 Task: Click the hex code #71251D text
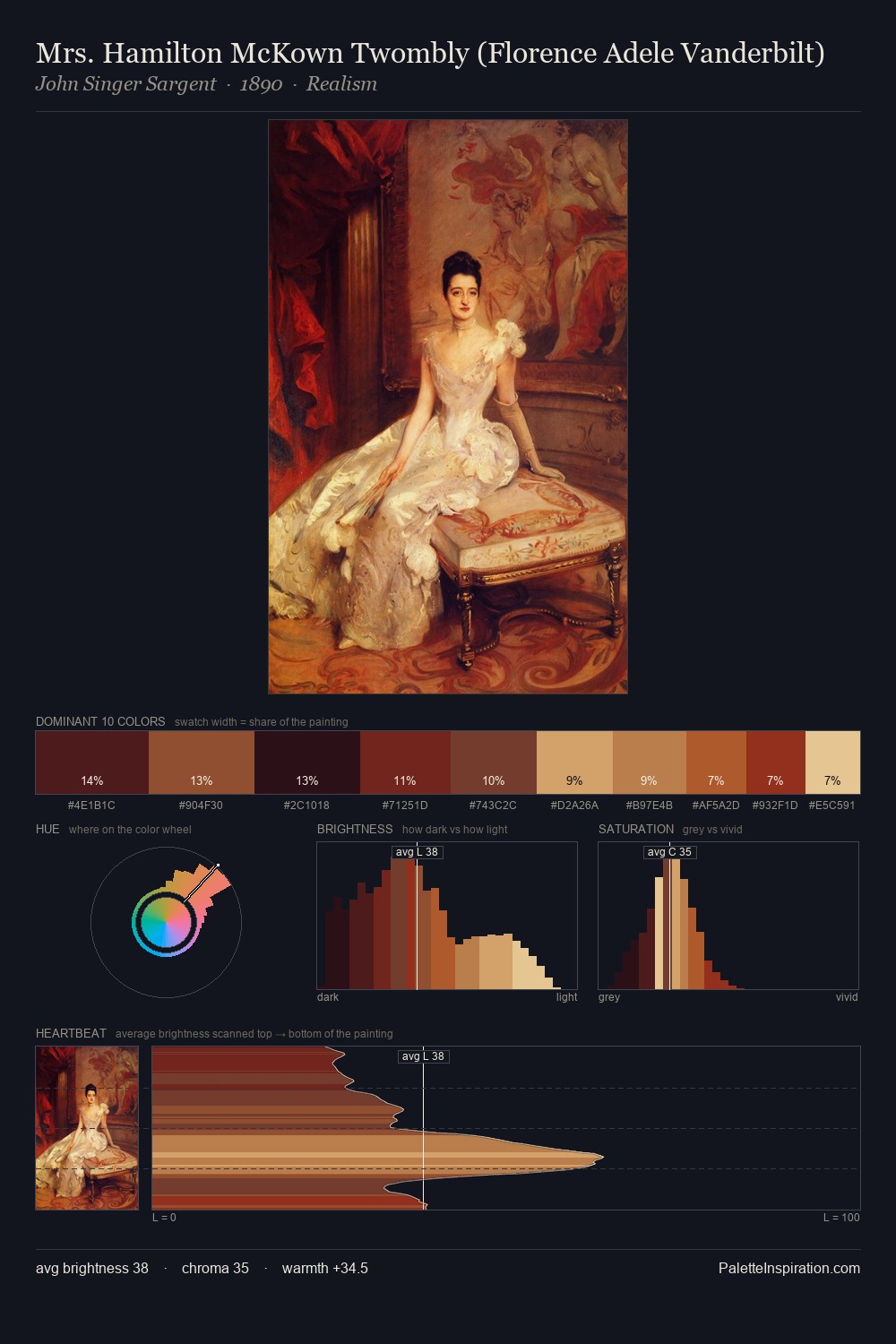(405, 806)
